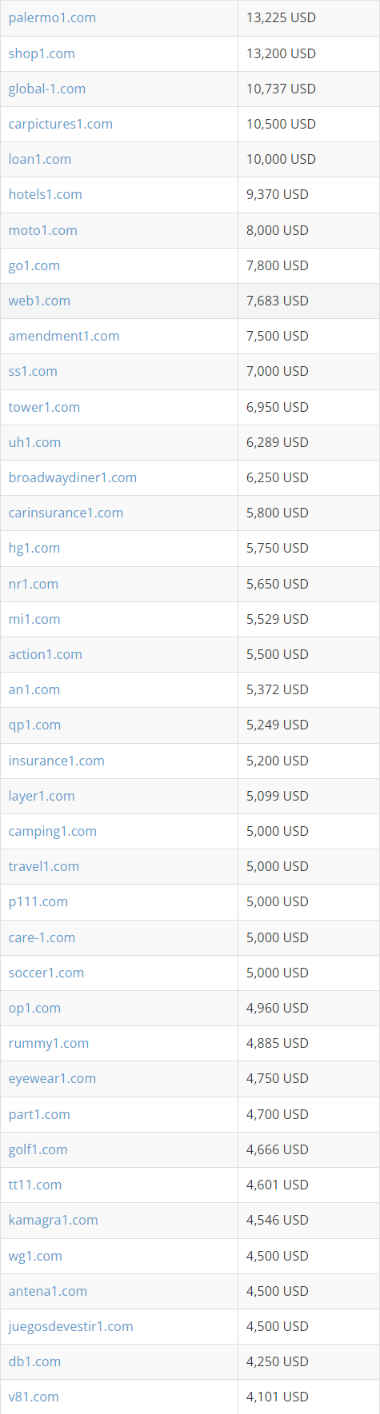Open the care-1.com link
This screenshot has width=380, height=1414.
(41, 937)
